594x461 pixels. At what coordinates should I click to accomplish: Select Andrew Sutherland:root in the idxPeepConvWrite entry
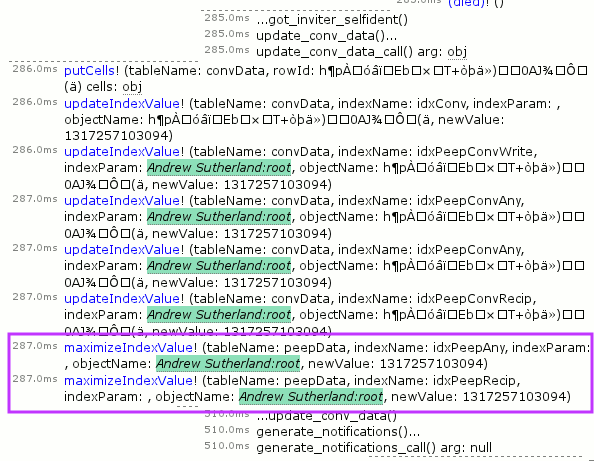click(219, 168)
